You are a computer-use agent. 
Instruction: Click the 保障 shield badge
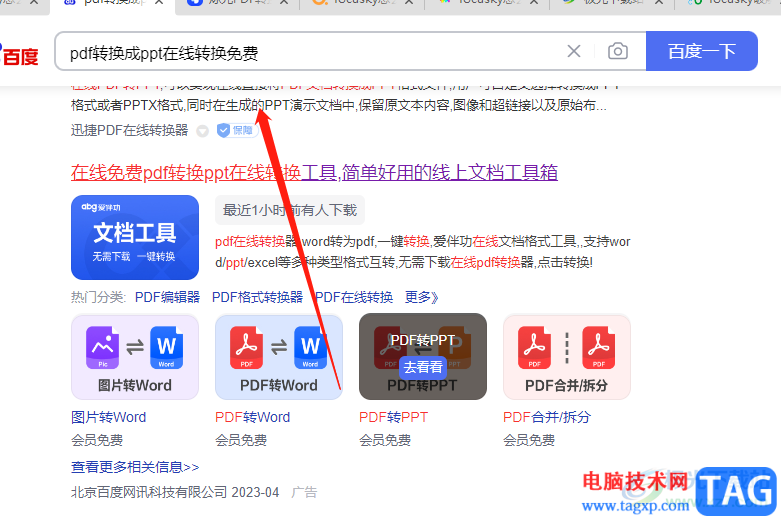coord(237,130)
